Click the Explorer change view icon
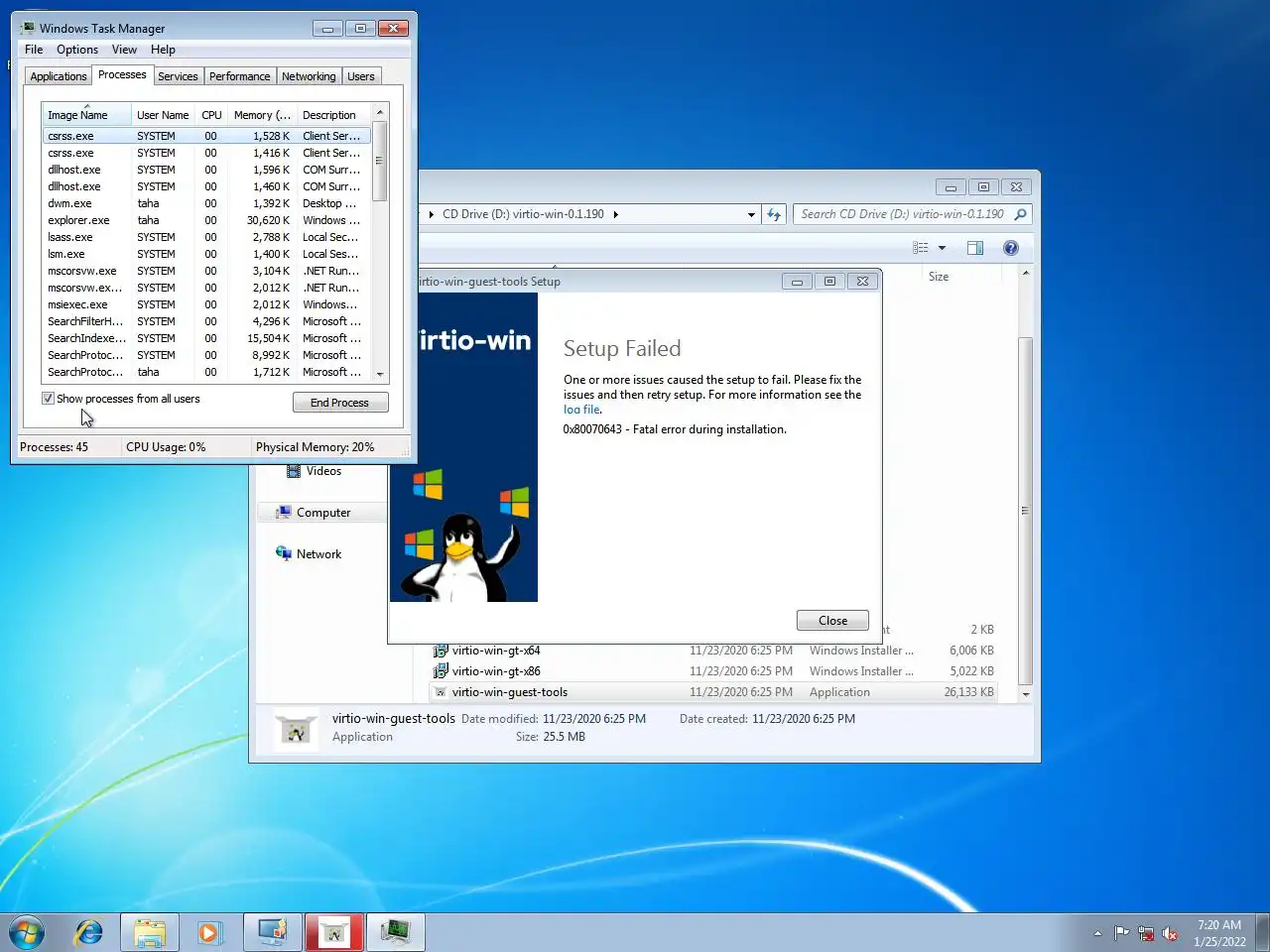Screen dimensions: 1270x952 click(921, 248)
